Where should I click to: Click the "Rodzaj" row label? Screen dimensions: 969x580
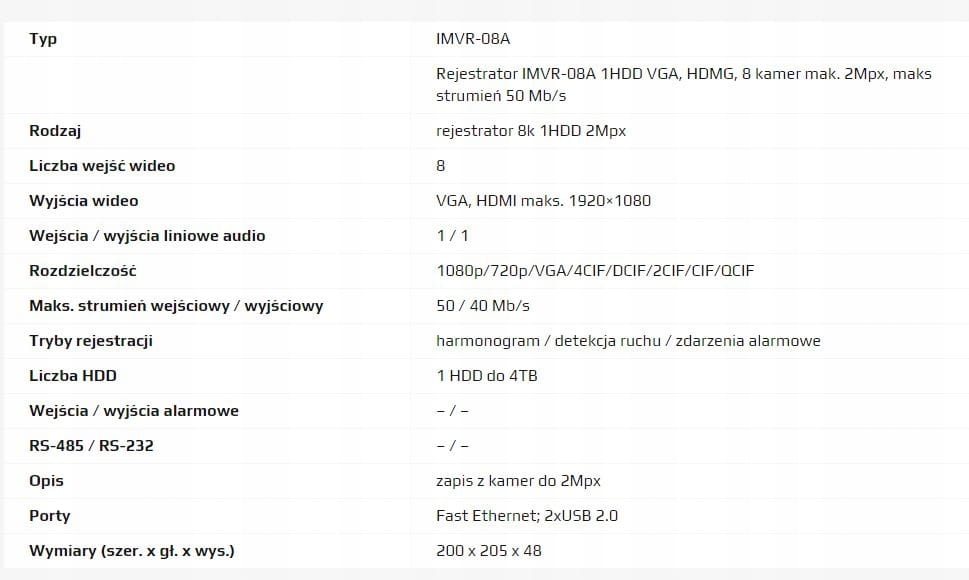(55, 131)
